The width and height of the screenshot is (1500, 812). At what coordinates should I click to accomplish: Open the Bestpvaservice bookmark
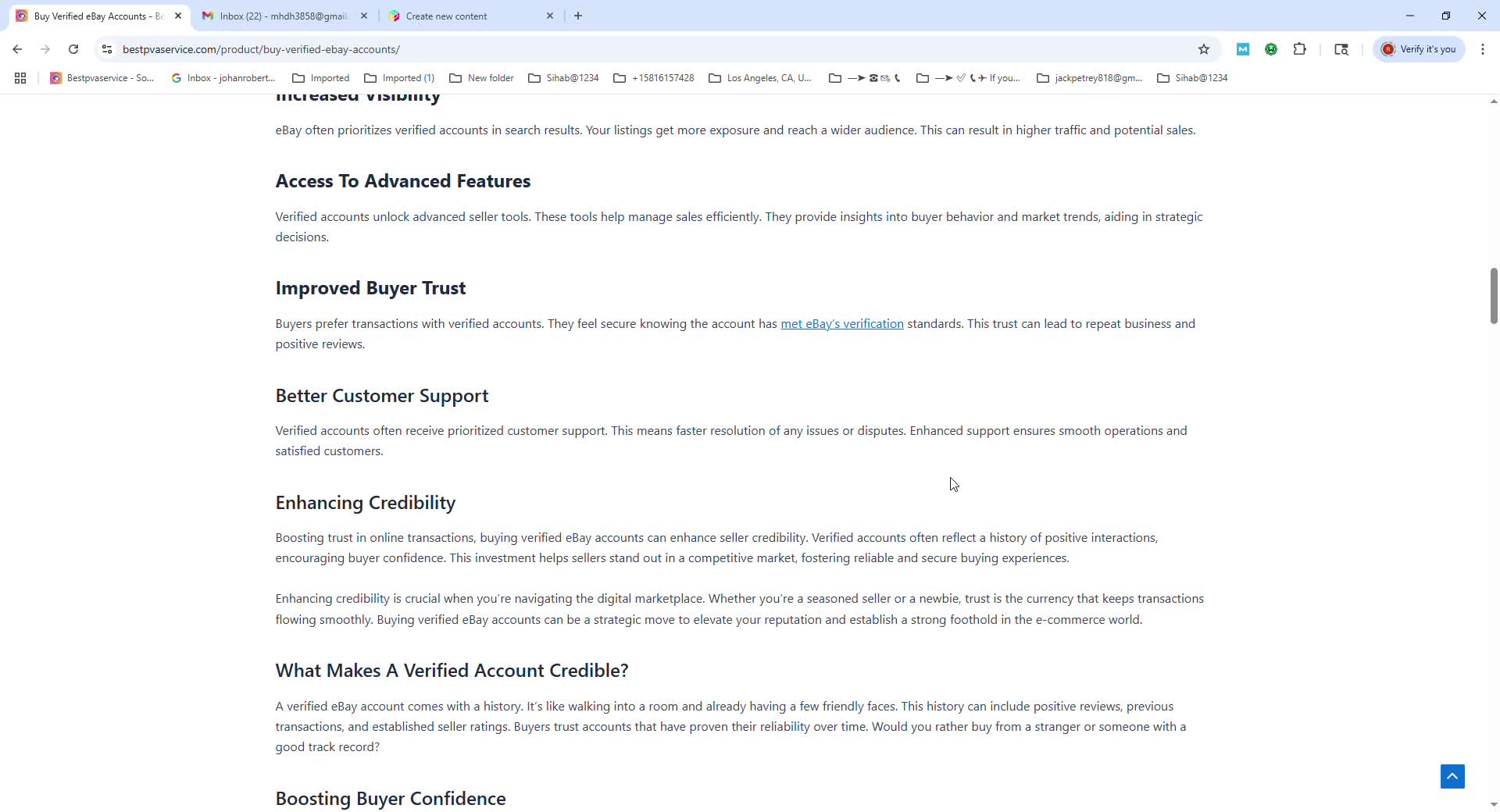(102, 78)
